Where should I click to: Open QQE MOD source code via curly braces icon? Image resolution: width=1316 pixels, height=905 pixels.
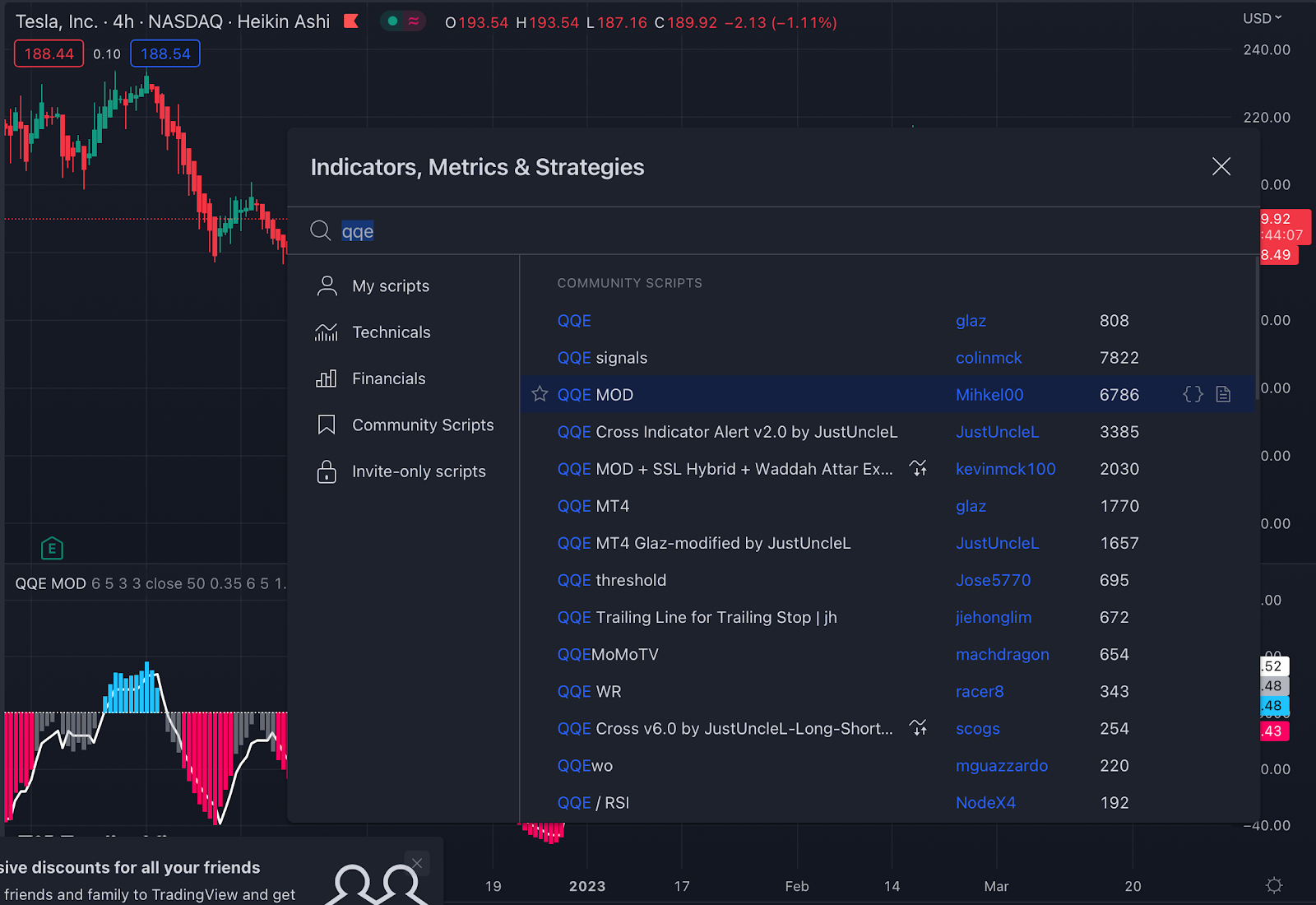[x=1192, y=394]
